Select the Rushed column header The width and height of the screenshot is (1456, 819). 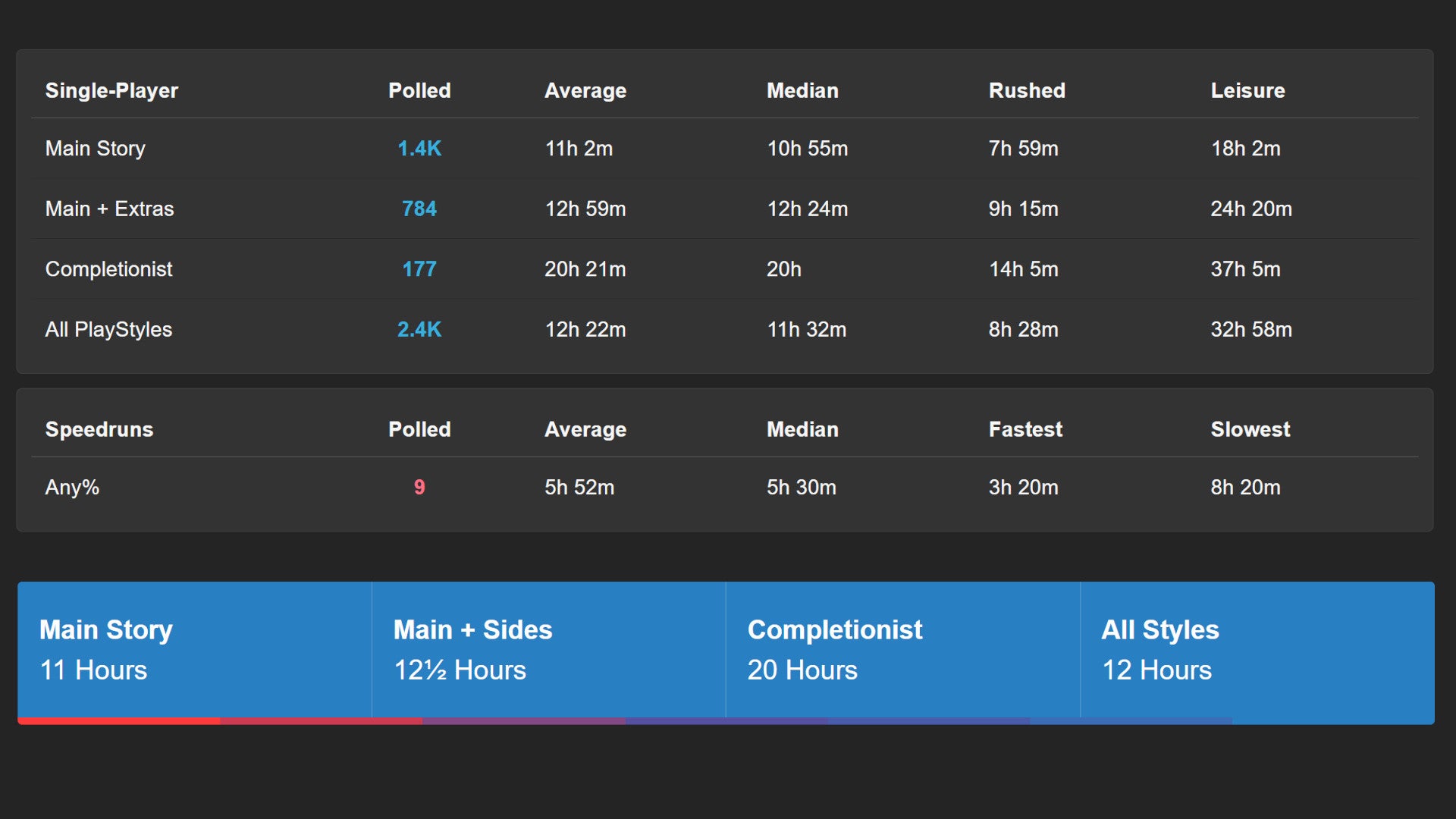[x=1027, y=90]
